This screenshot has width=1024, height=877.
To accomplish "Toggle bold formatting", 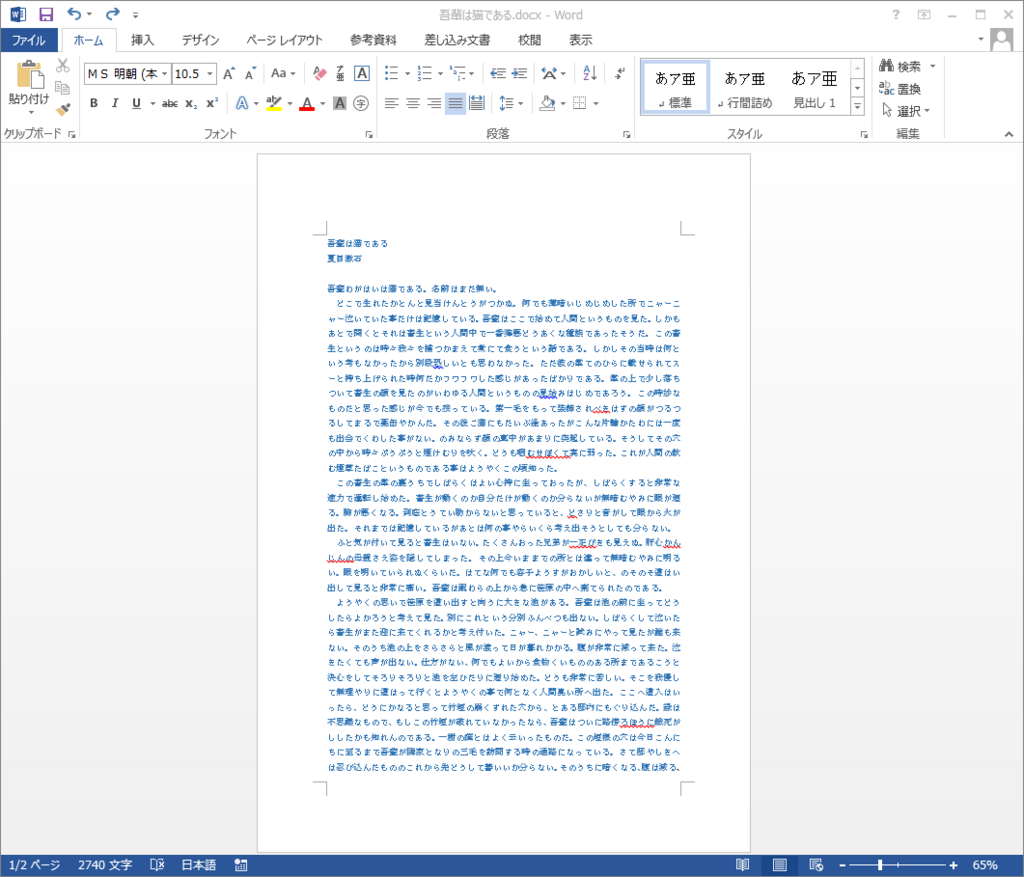I will pos(94,103).
